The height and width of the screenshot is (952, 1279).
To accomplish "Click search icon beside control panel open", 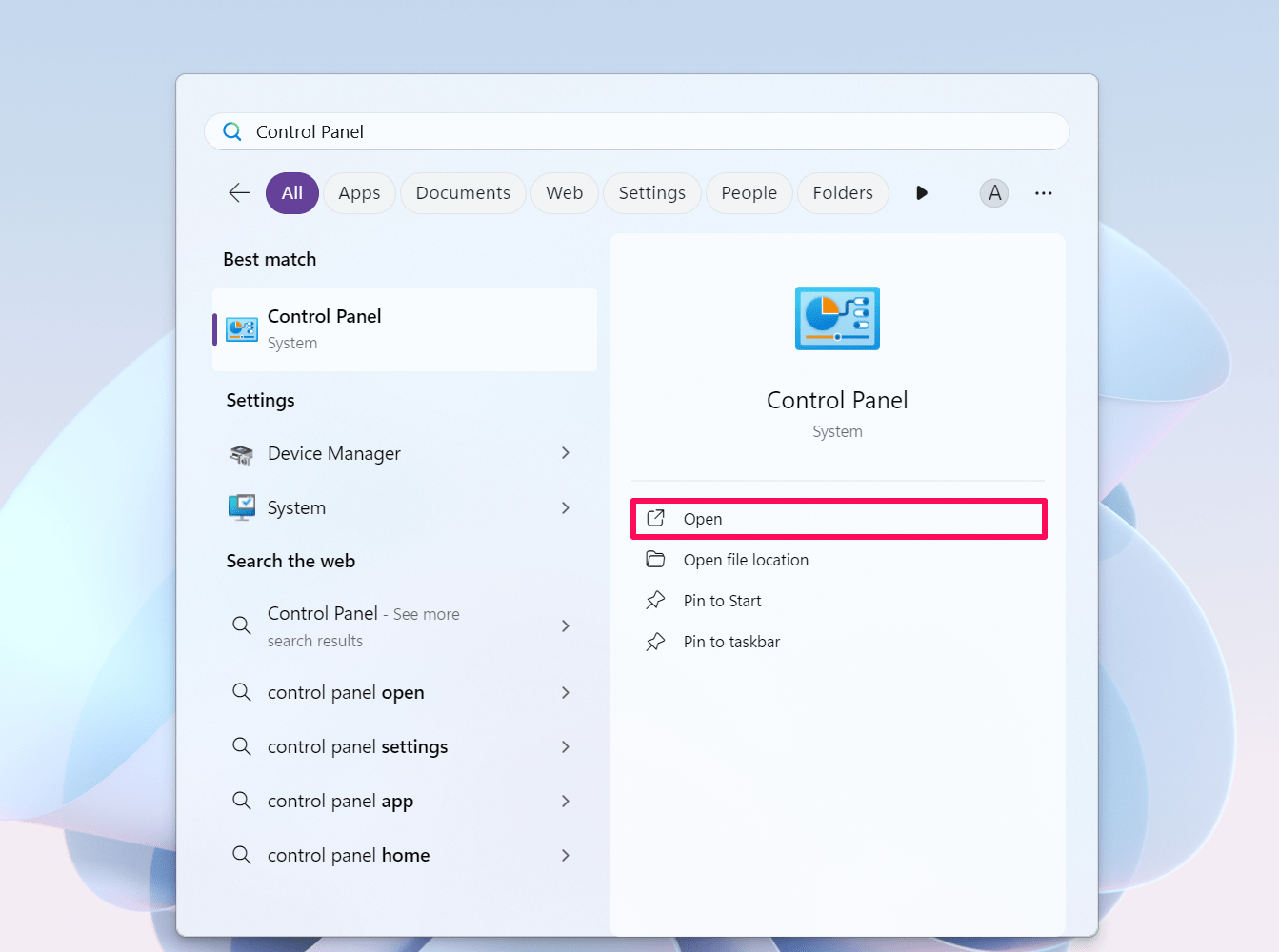I will click(242, 692).
